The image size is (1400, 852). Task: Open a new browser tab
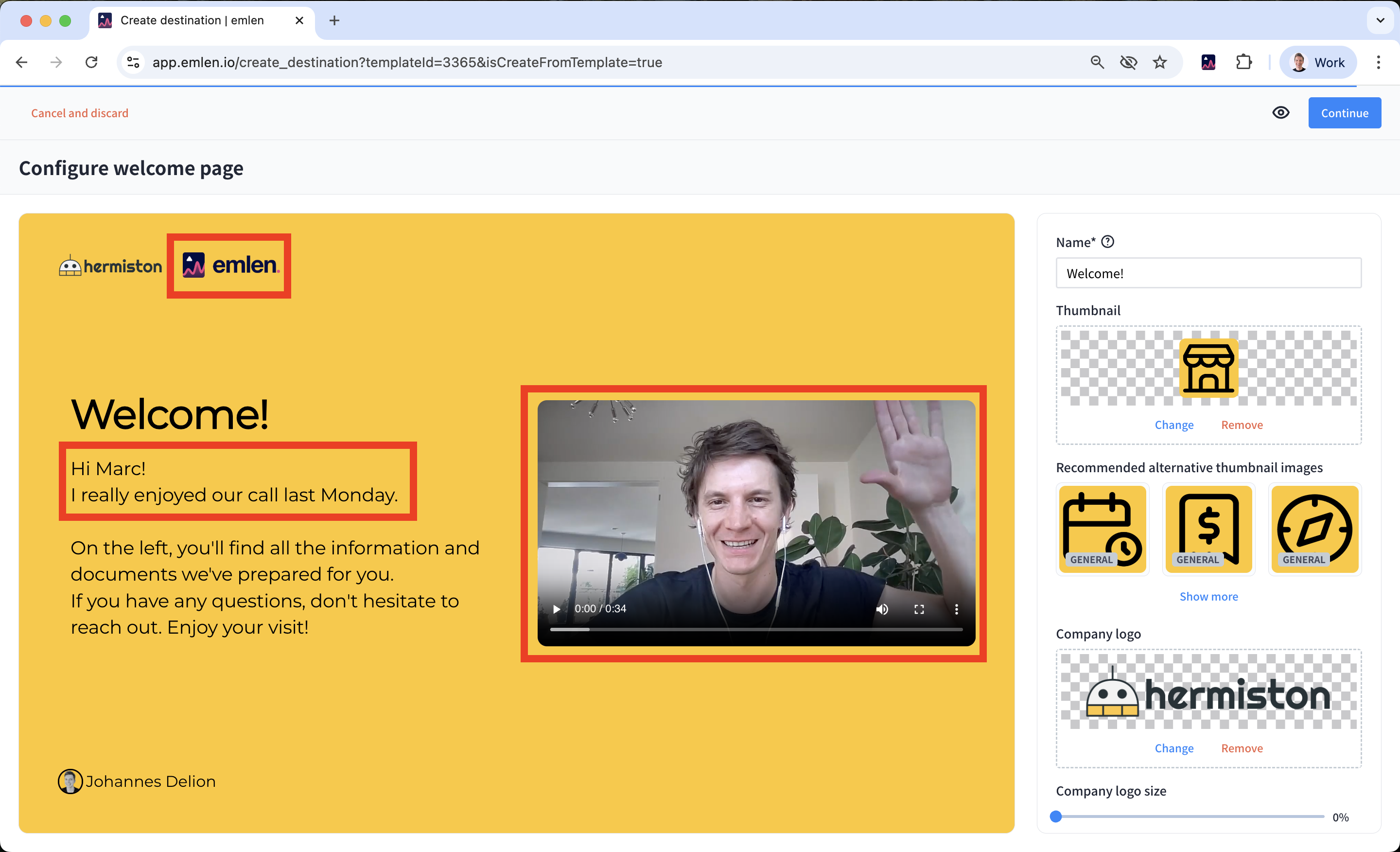[334, 20]
